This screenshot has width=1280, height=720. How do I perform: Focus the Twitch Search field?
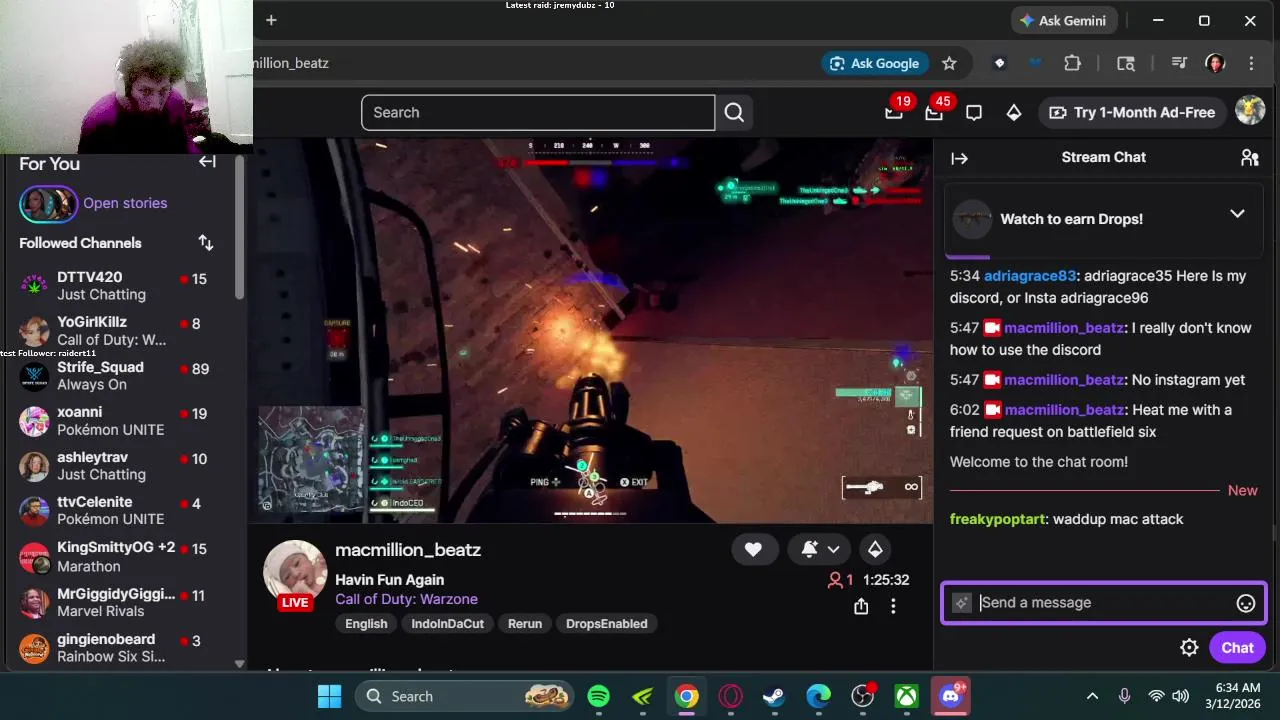tap(538, 113)
